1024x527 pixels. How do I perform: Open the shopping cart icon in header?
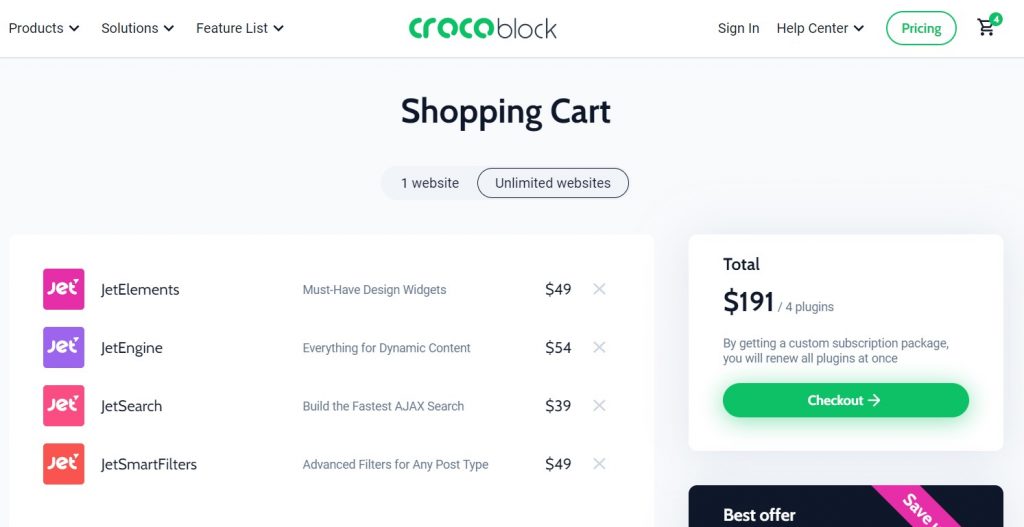pyautogui.click(x=986, y=27)
